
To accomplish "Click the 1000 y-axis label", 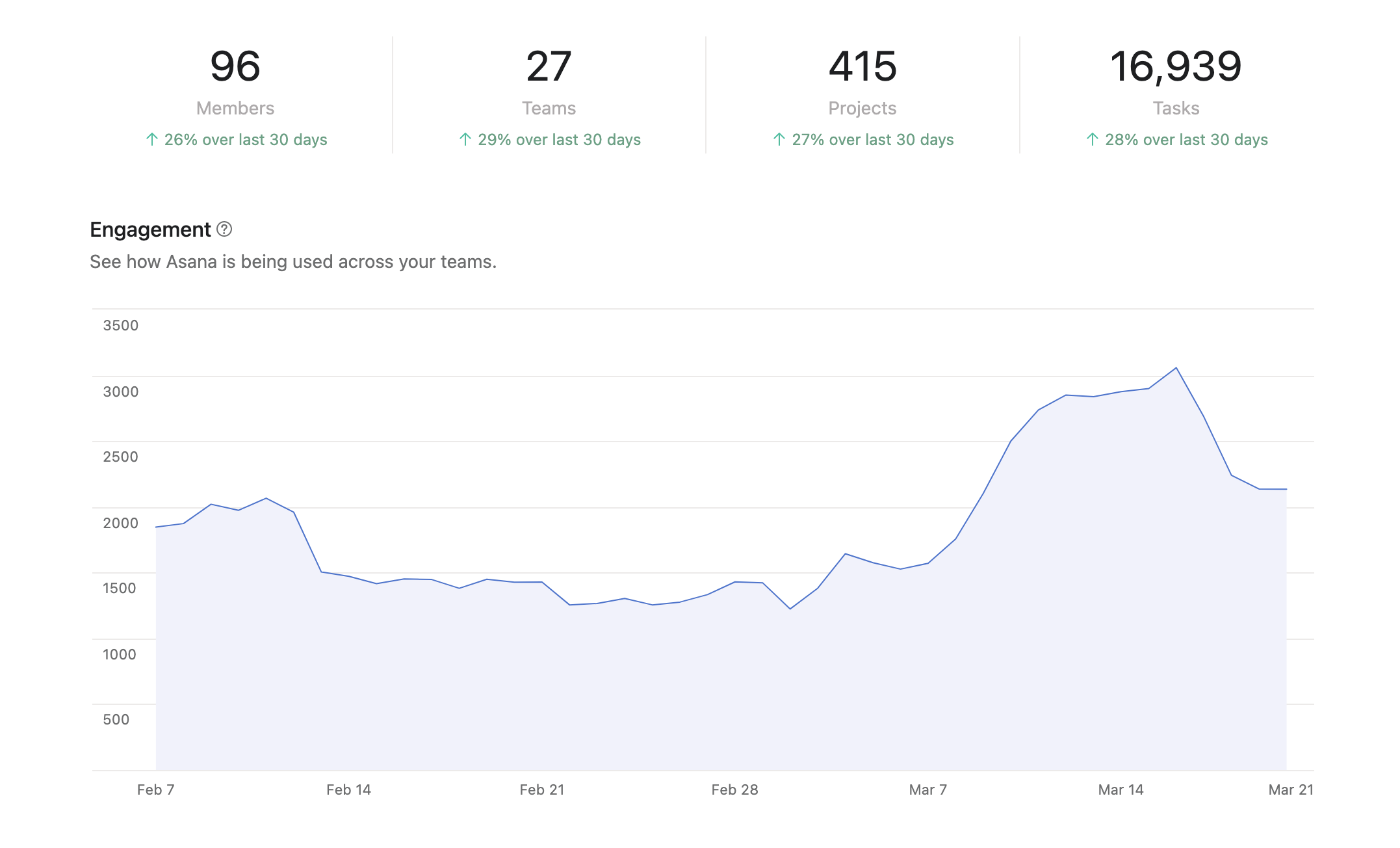I will click(x=120, y=655).
